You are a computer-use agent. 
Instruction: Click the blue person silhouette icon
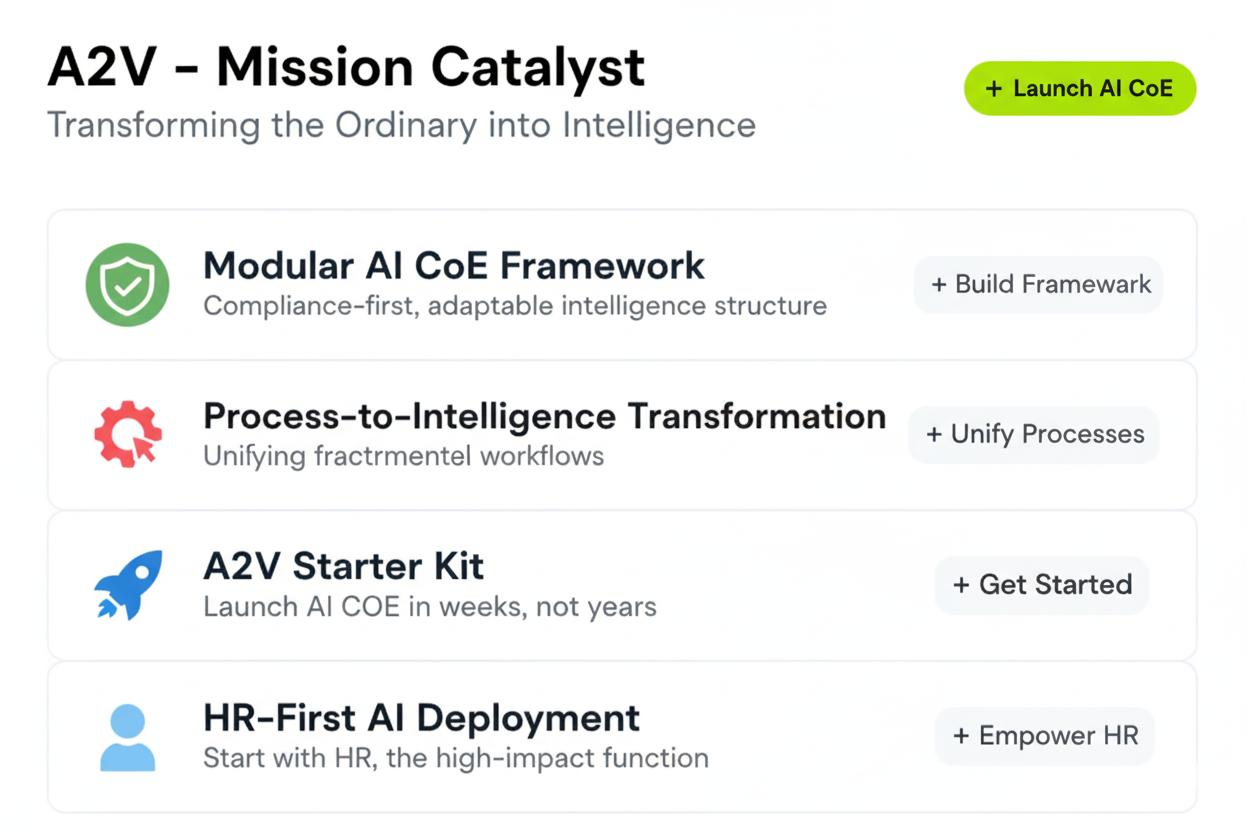pyautogui.click(x=128, y=737)
